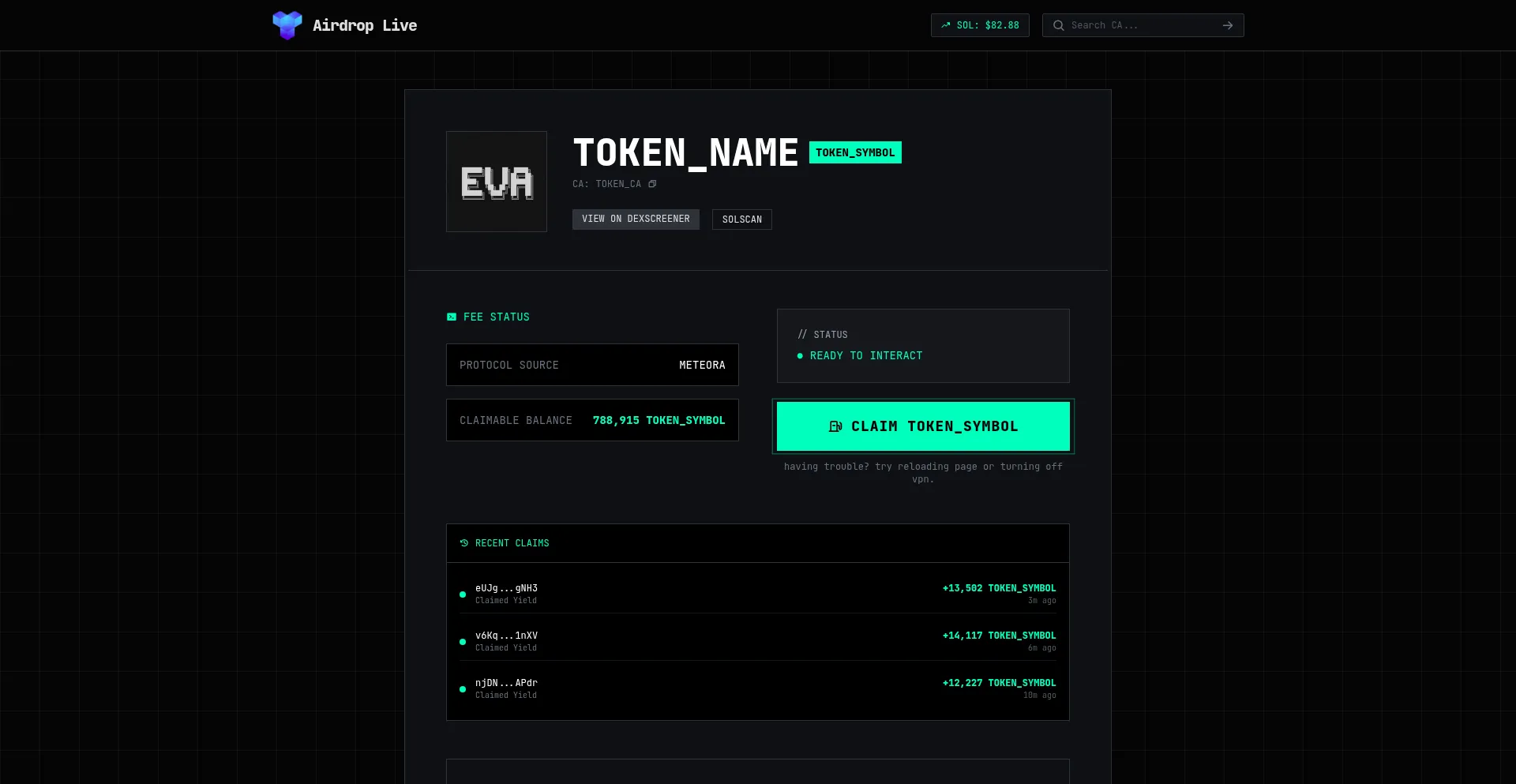Click the 788,915 TOKEN_SYMBOL balance
This screenshot has width=1516, height=784.
(659, 420)
